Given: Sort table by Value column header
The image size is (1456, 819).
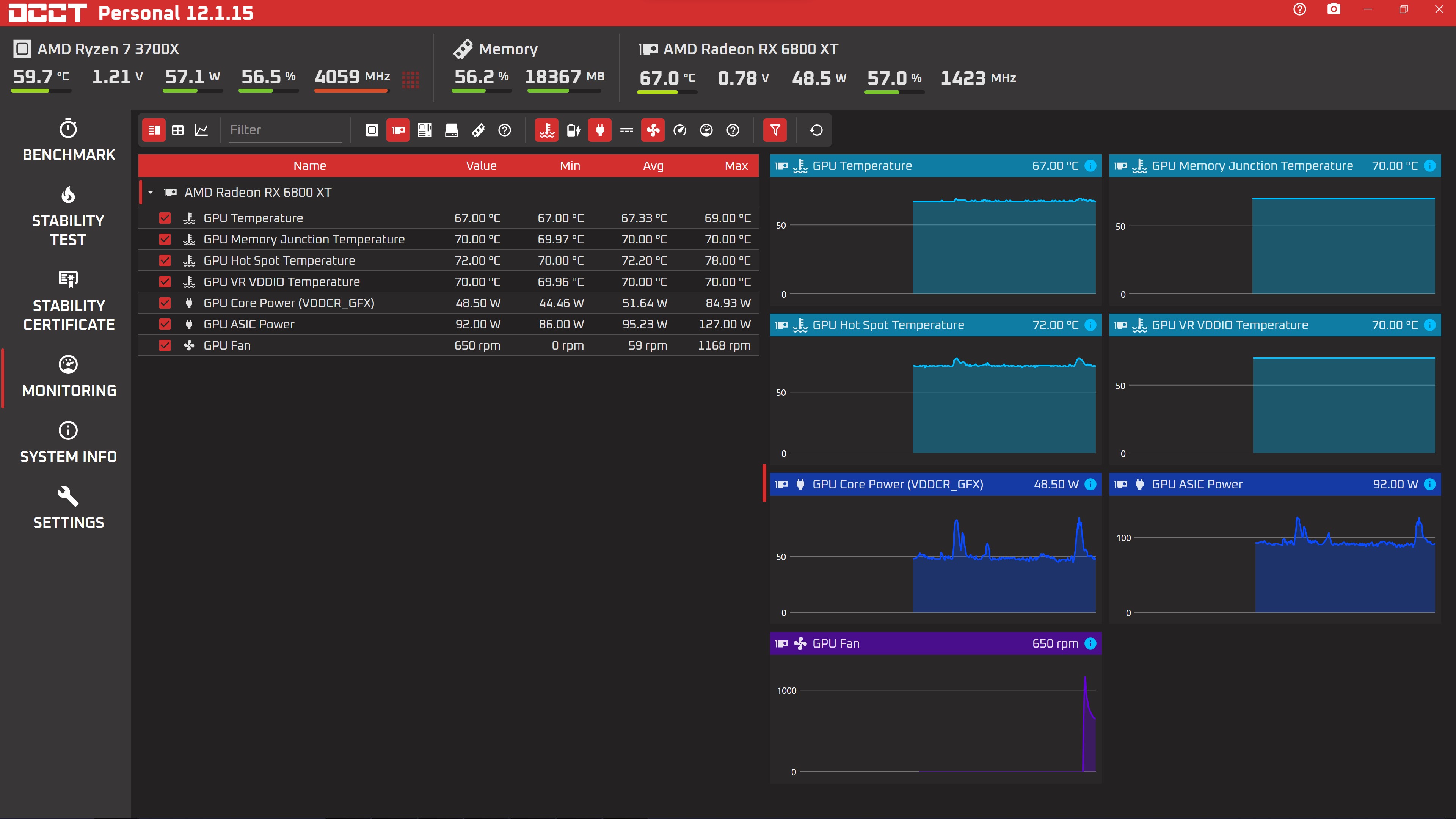Looking at the screenshot, I should click(x=482, y=166).
